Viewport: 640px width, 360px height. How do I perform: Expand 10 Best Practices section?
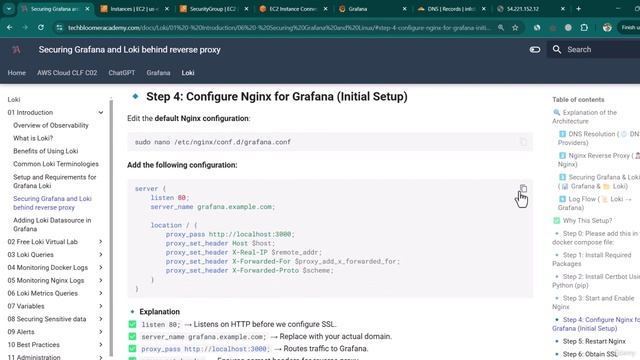[x=100, y=345]
